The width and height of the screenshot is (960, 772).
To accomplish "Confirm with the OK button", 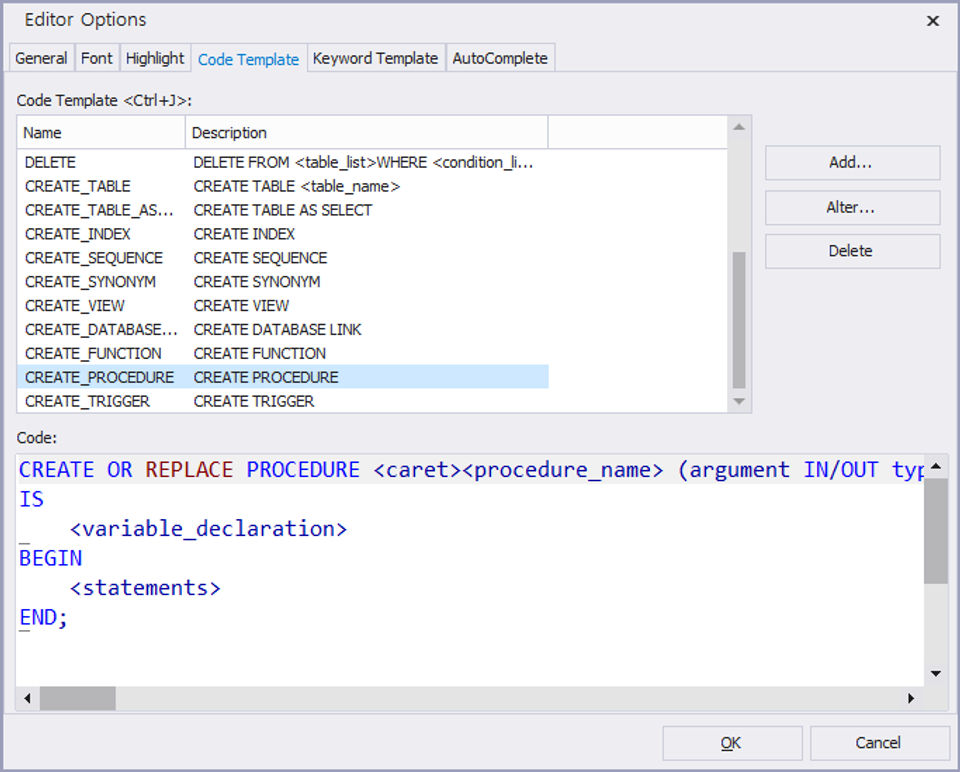I will (x=732, y=743).
